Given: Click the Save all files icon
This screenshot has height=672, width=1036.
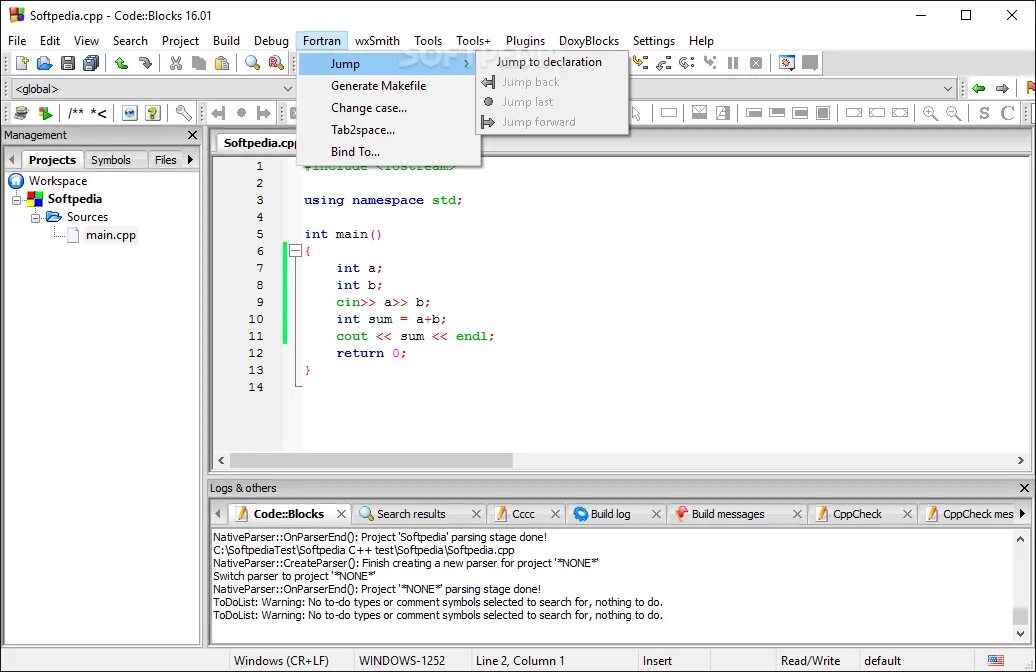Looking at the screenshot, I should click(x=91, y=63).
